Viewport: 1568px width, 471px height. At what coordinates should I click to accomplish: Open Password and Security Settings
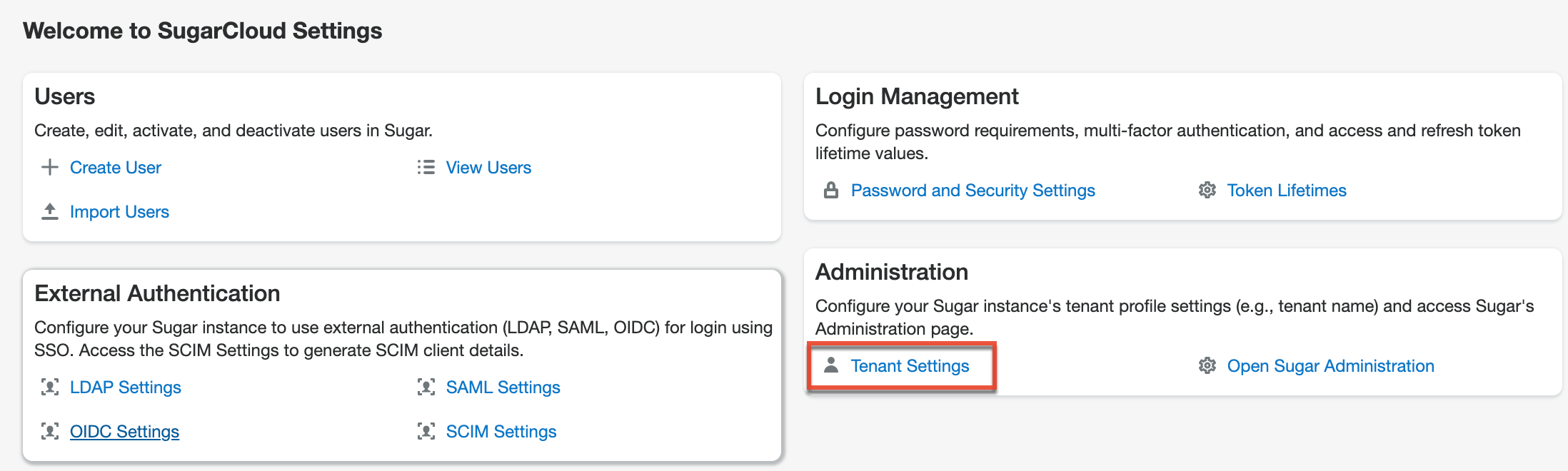[973, 191]
